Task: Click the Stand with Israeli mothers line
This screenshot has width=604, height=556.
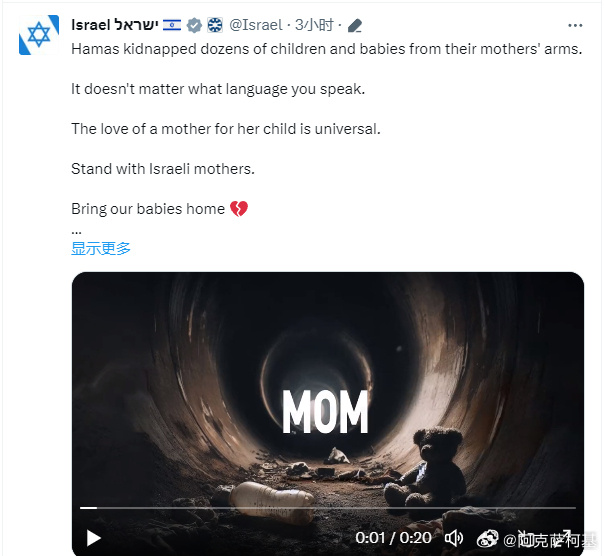Action: (x=163, y=169)
